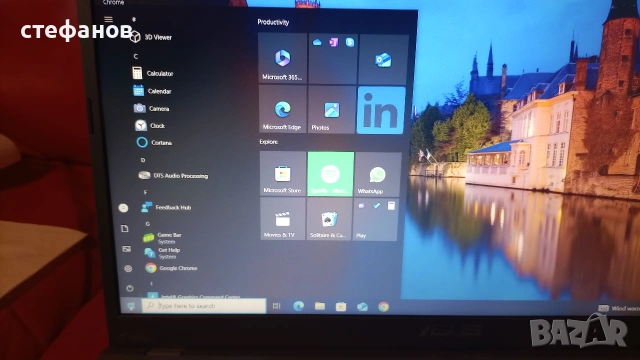Open the Office apps folder tile
This screenshot has width=640, height=360.
pos(333,59)
